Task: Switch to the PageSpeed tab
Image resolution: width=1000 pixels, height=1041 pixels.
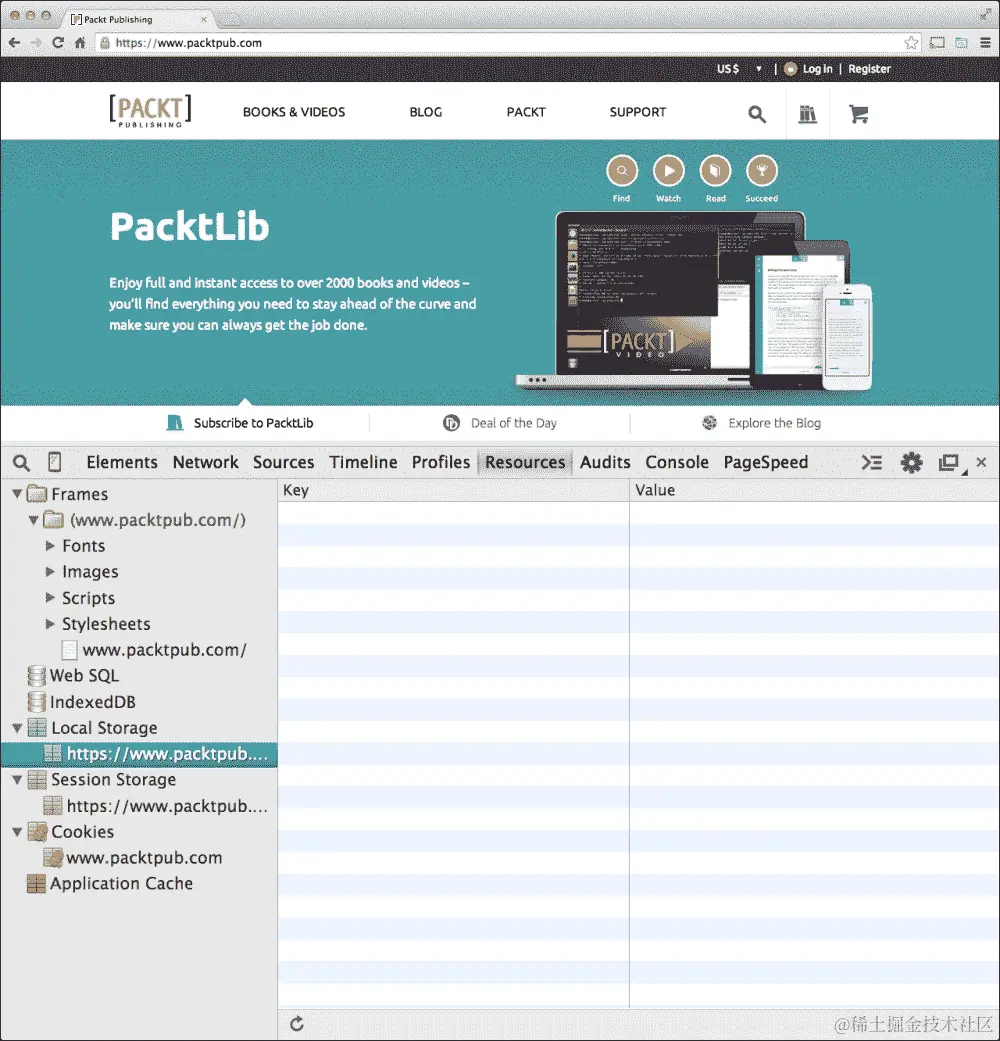Action: click(x=766, y=462)
